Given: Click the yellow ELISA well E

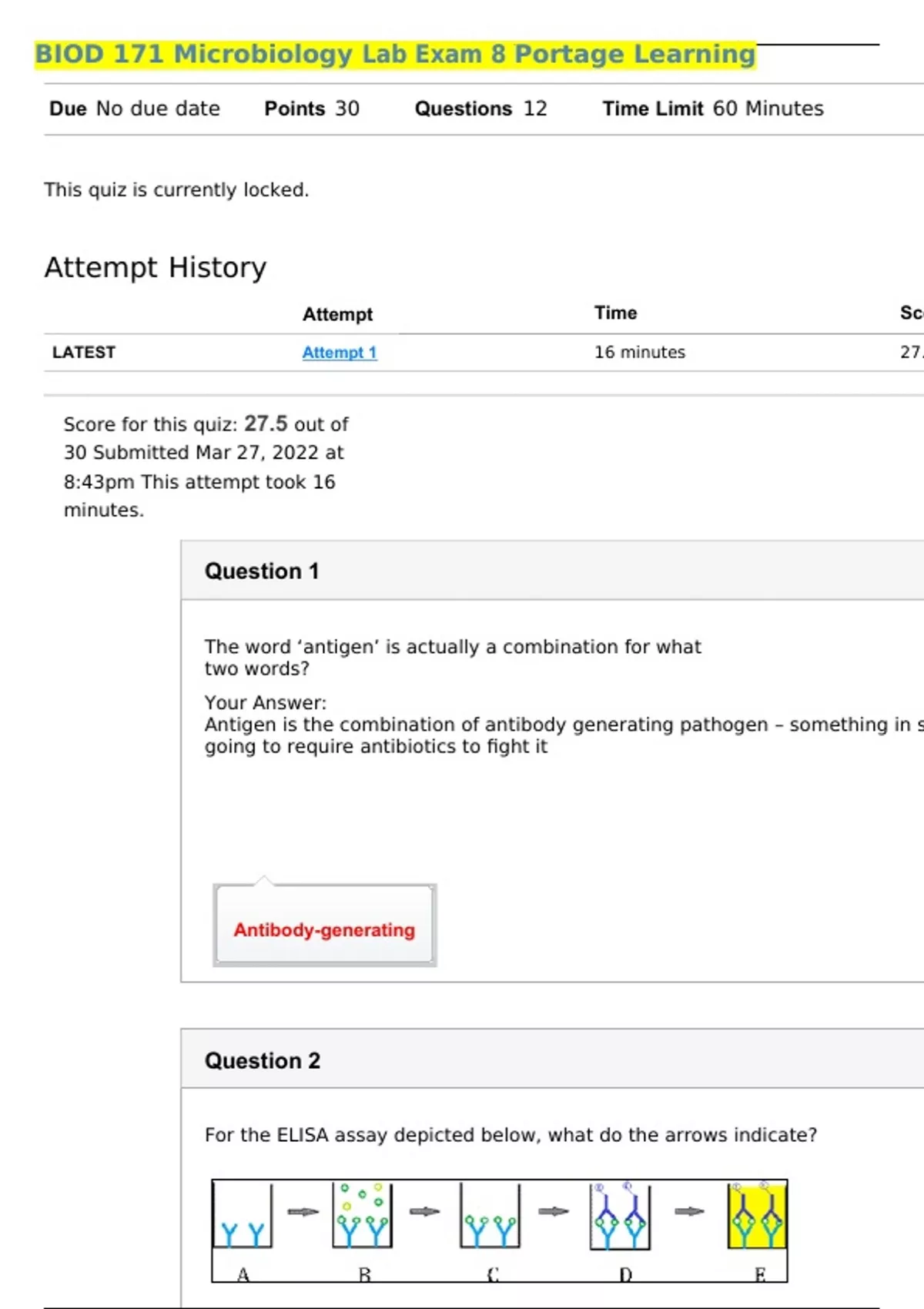Looking at the screenshot, I should (757, 1217).
